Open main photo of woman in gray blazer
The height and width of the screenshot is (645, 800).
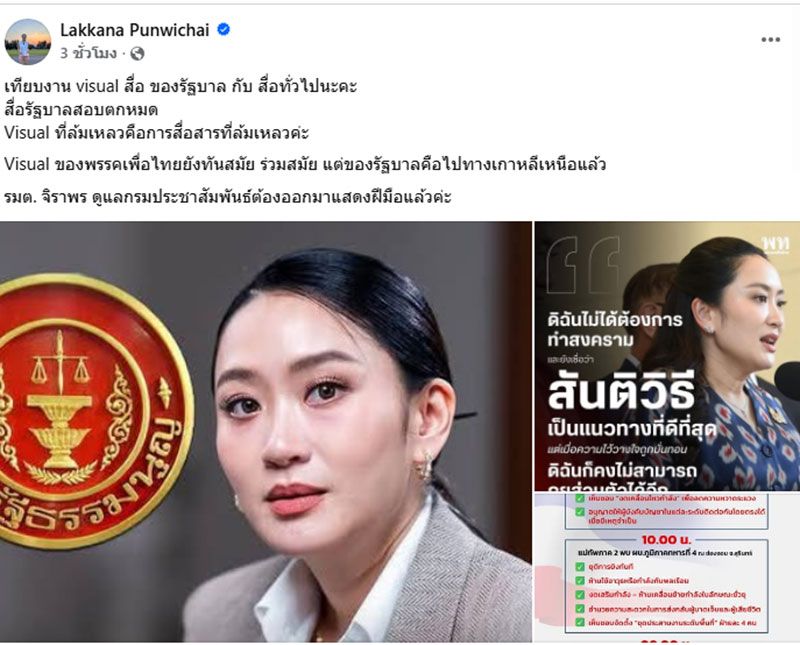click(266, 432)
